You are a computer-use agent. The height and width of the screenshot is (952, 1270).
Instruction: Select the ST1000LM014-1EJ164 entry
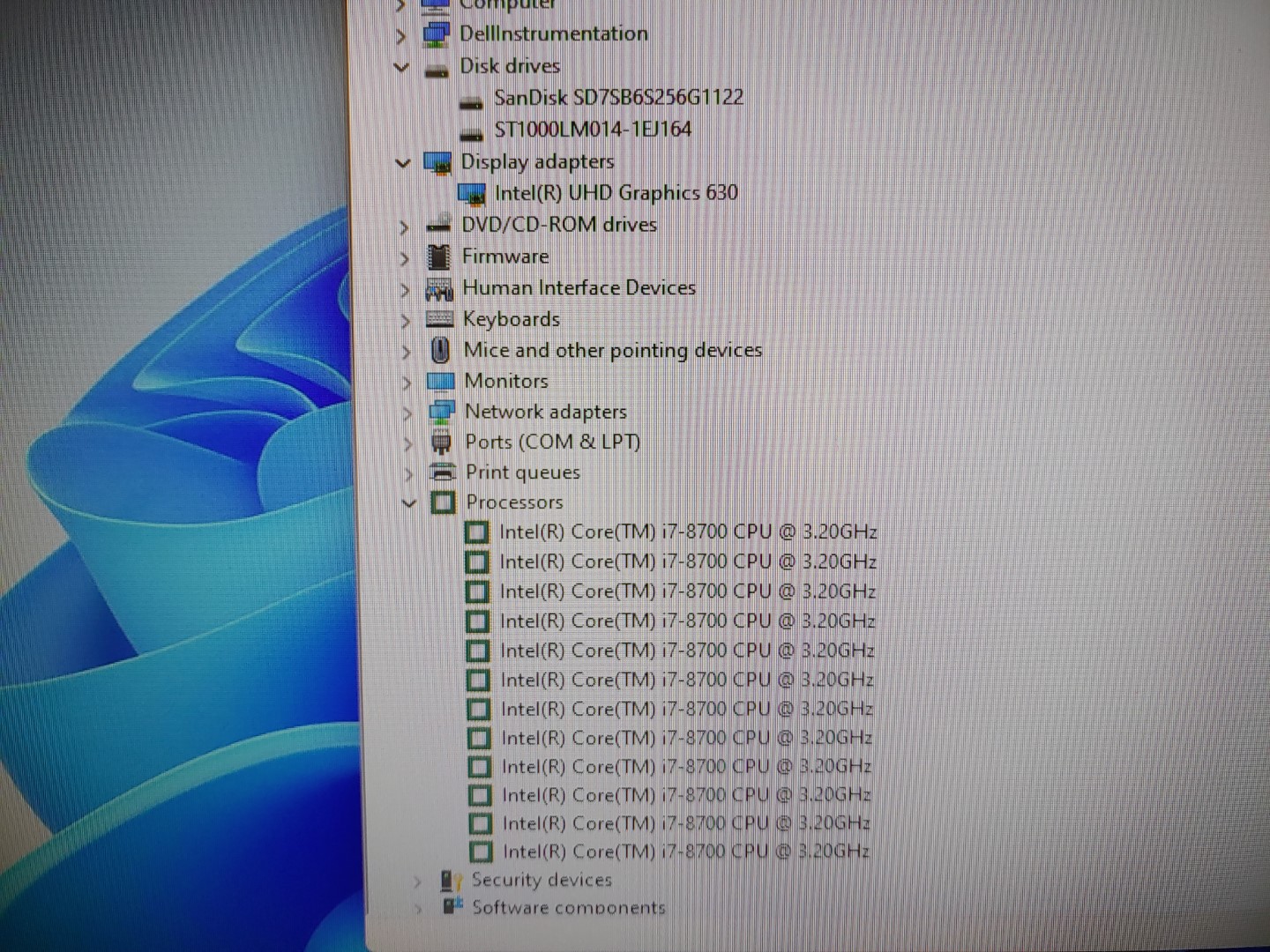(x=593, y=130)
